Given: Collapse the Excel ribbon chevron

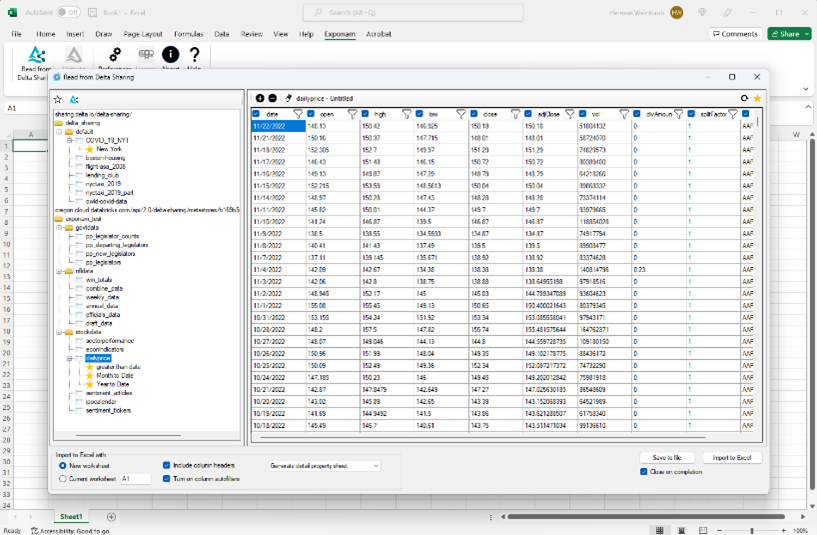Looking at the screenshot, I should (x=806, y=89).
